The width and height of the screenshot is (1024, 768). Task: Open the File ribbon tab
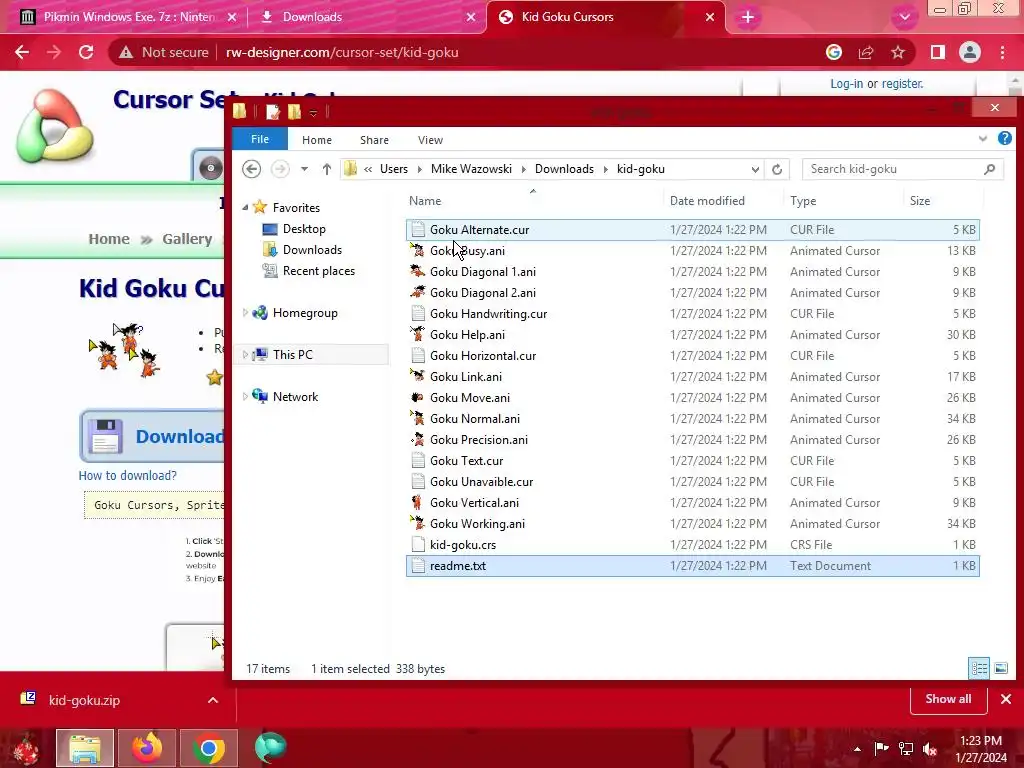click(x=260, y=139)
